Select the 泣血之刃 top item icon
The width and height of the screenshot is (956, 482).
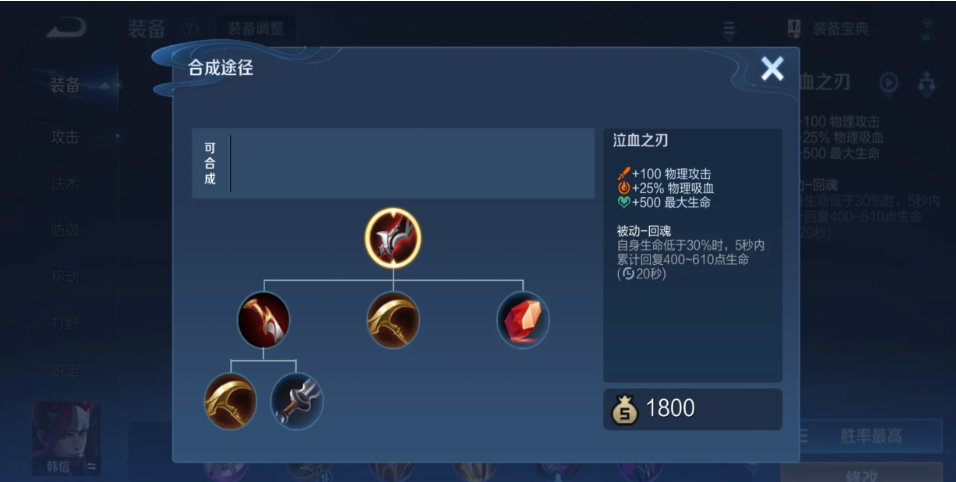(x=393, y=238)
